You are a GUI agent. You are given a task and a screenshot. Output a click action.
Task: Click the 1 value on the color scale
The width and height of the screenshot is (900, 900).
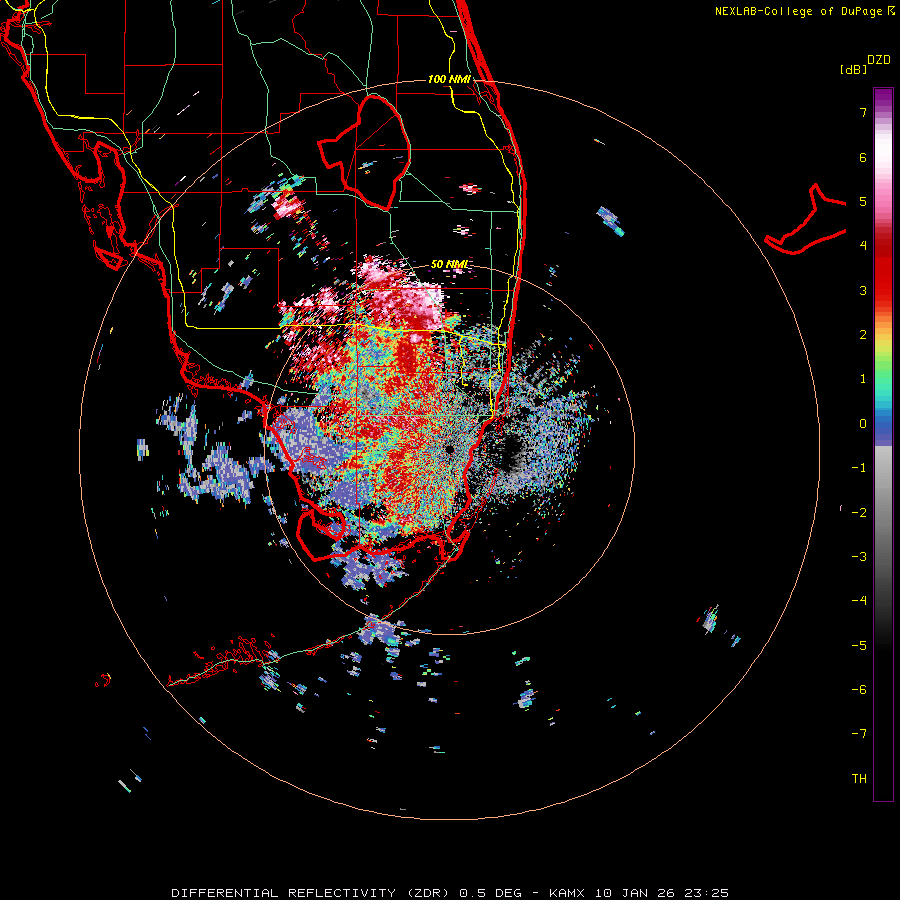pyautogui.click(x=863, y=379)
